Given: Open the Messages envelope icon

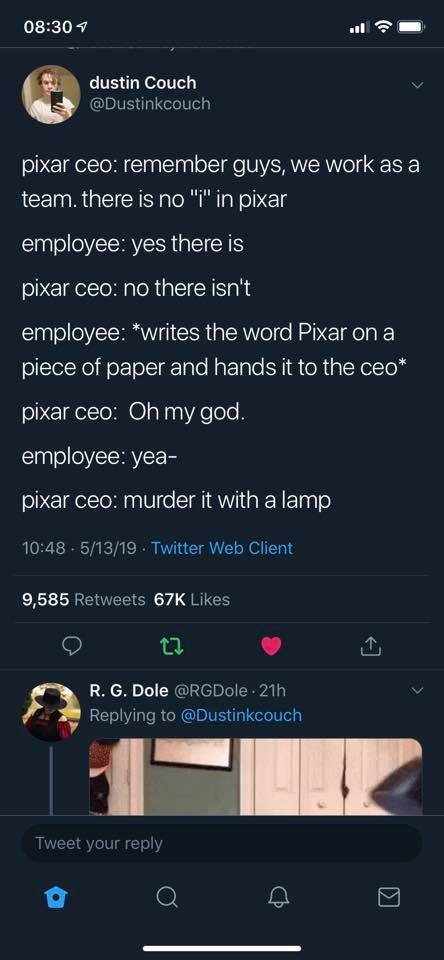Looking at the screenshot, I should (388, 897).
